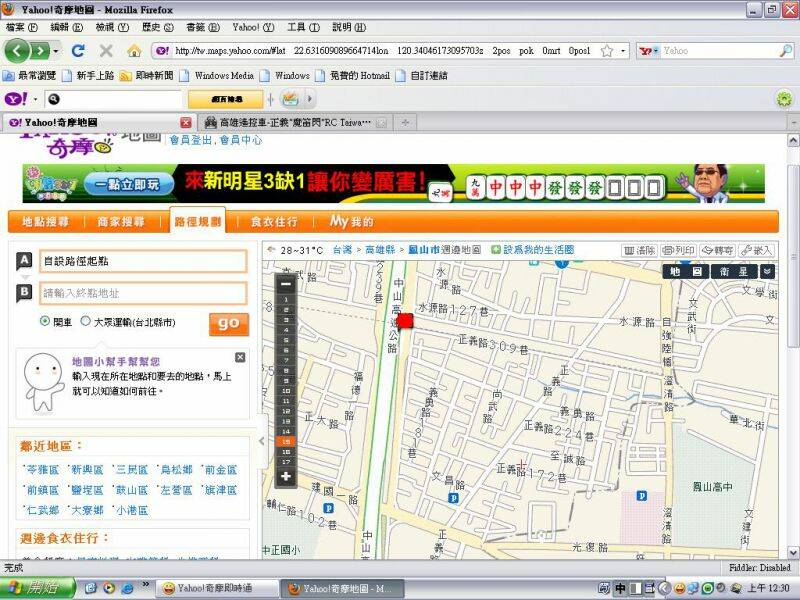Screen dimensions: 800x600
Task: Expand quick launch overflow chevron
Action: click(x=145, y=584)
